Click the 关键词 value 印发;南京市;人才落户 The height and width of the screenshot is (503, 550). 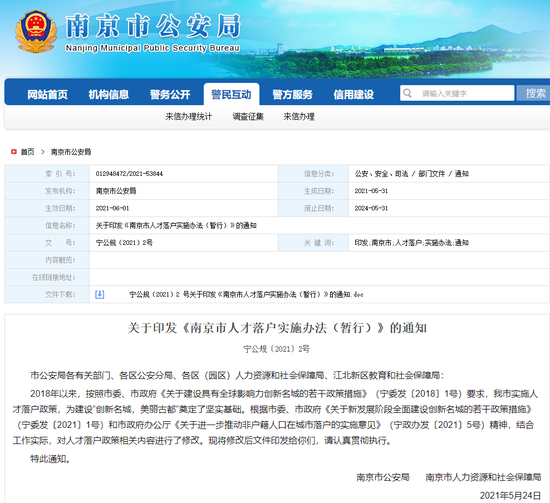click(x=411, y=243)
